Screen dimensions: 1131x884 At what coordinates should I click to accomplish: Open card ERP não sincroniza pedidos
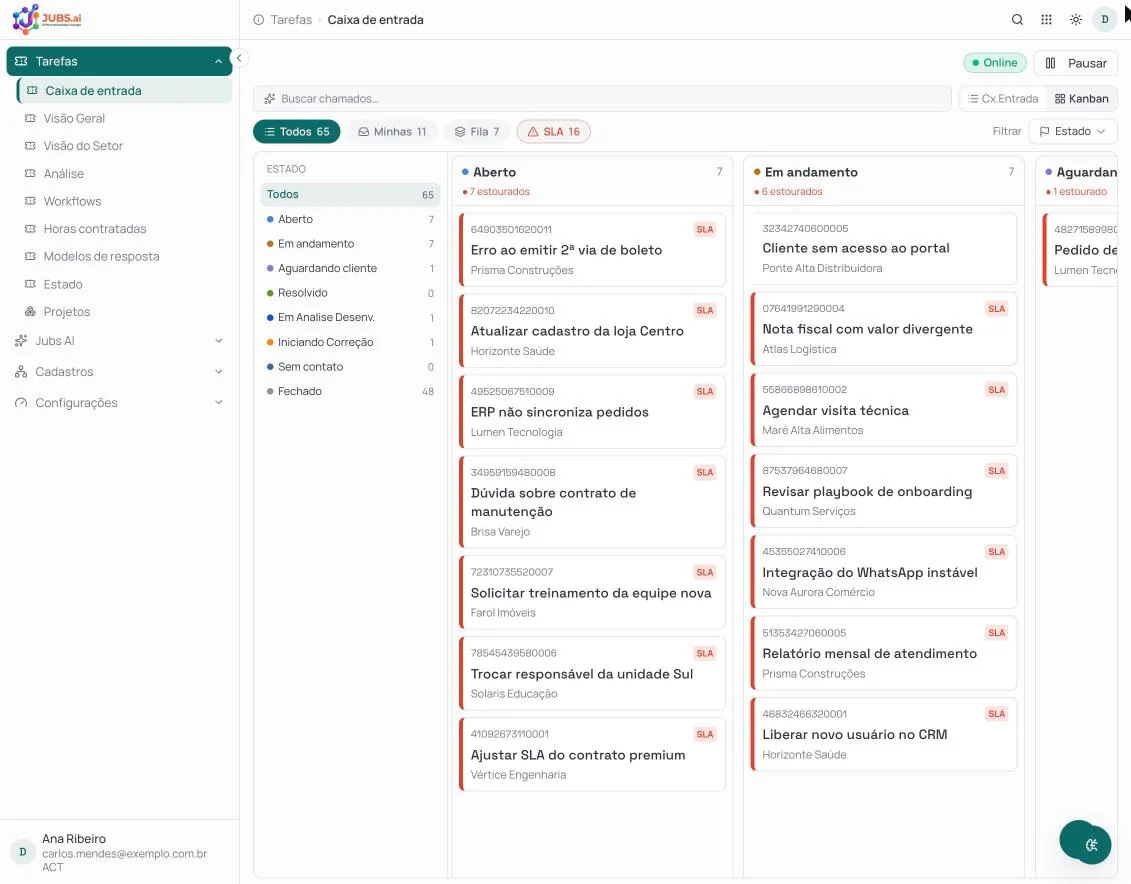[592, 412]
